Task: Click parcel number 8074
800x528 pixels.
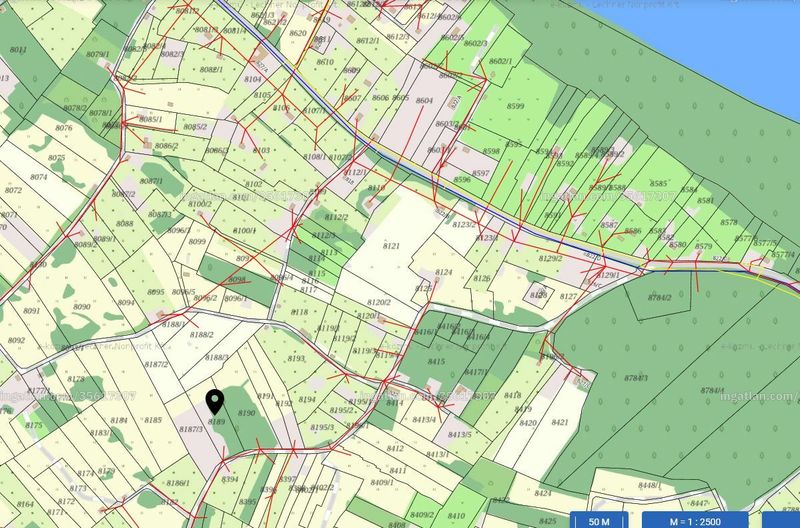Action: pyautogui.click(x=39, y=177)
